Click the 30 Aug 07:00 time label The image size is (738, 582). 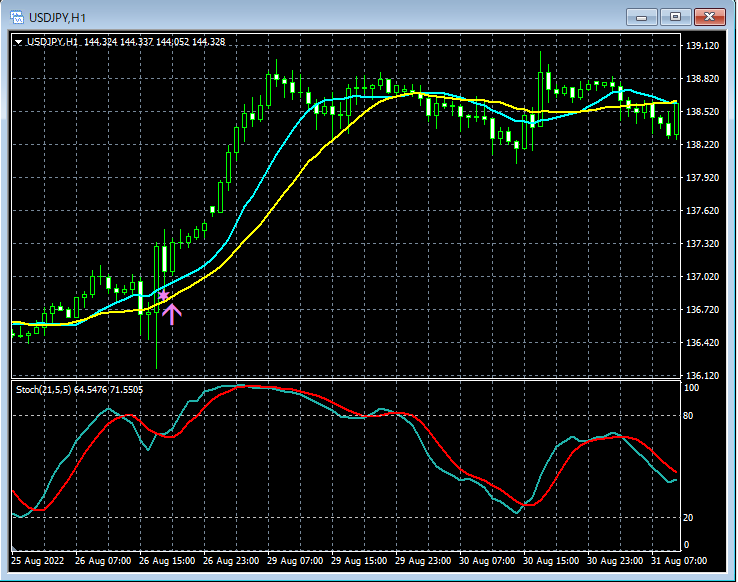coord(487,560)
